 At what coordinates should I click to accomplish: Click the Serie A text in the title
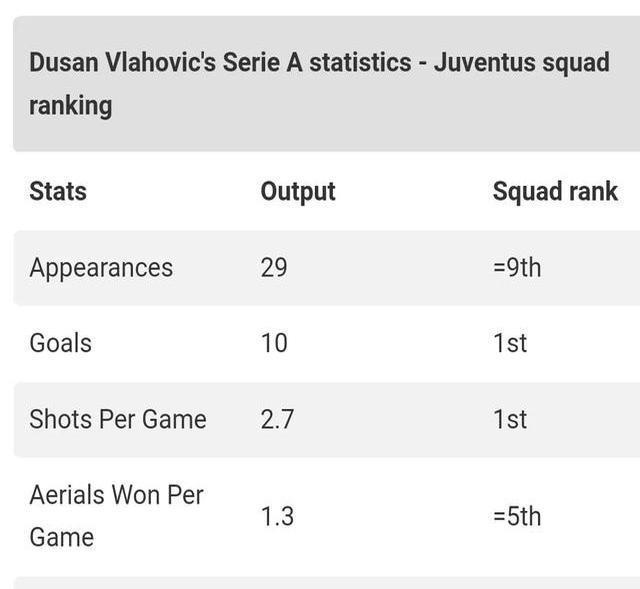click(262, 63)
